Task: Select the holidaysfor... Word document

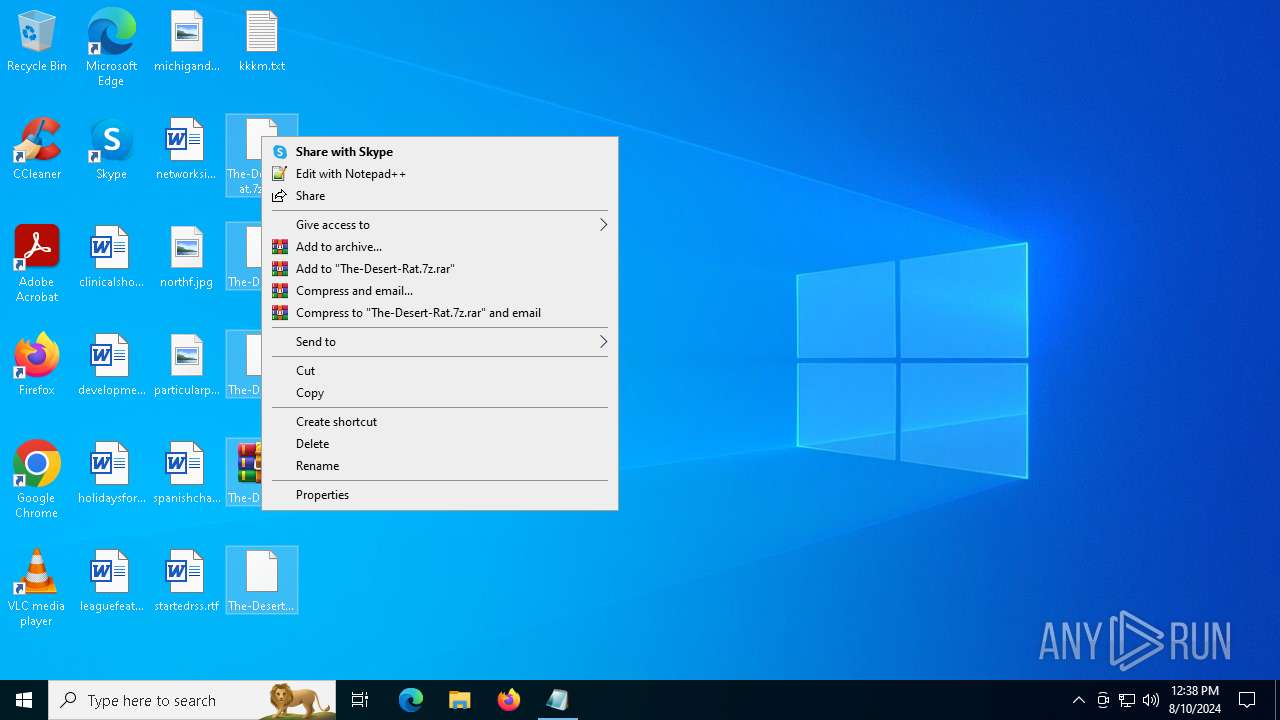Action: coord(111,474)
